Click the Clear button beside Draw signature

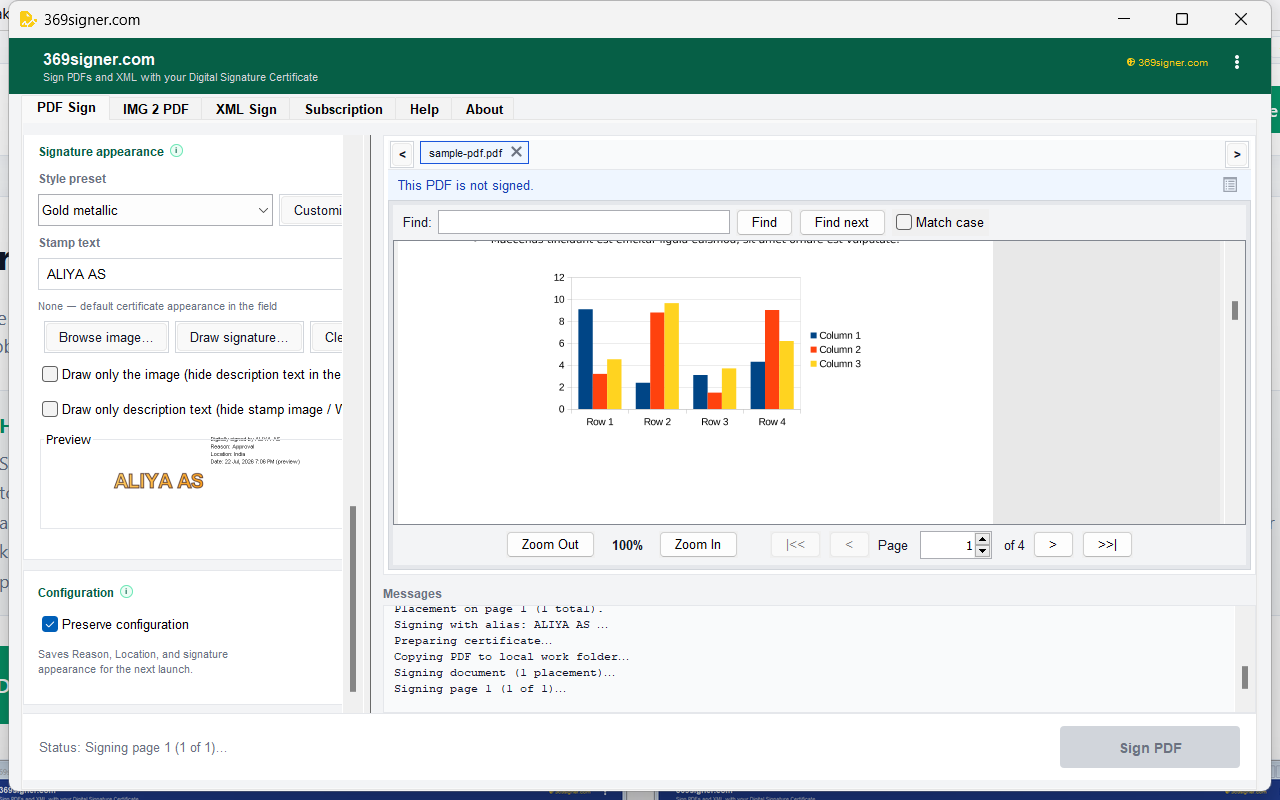(327, 337)
